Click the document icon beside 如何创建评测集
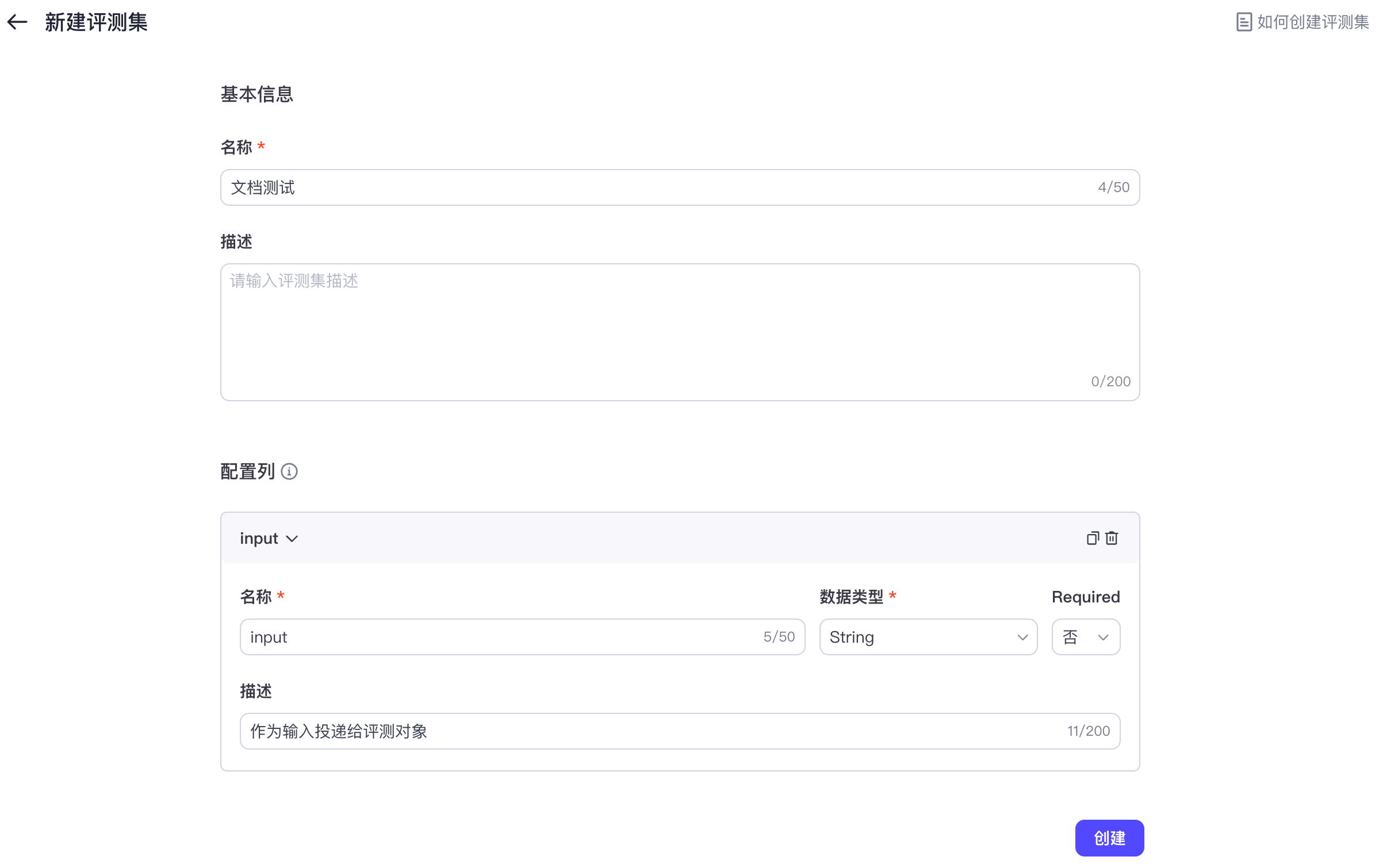 [1243, 22]
